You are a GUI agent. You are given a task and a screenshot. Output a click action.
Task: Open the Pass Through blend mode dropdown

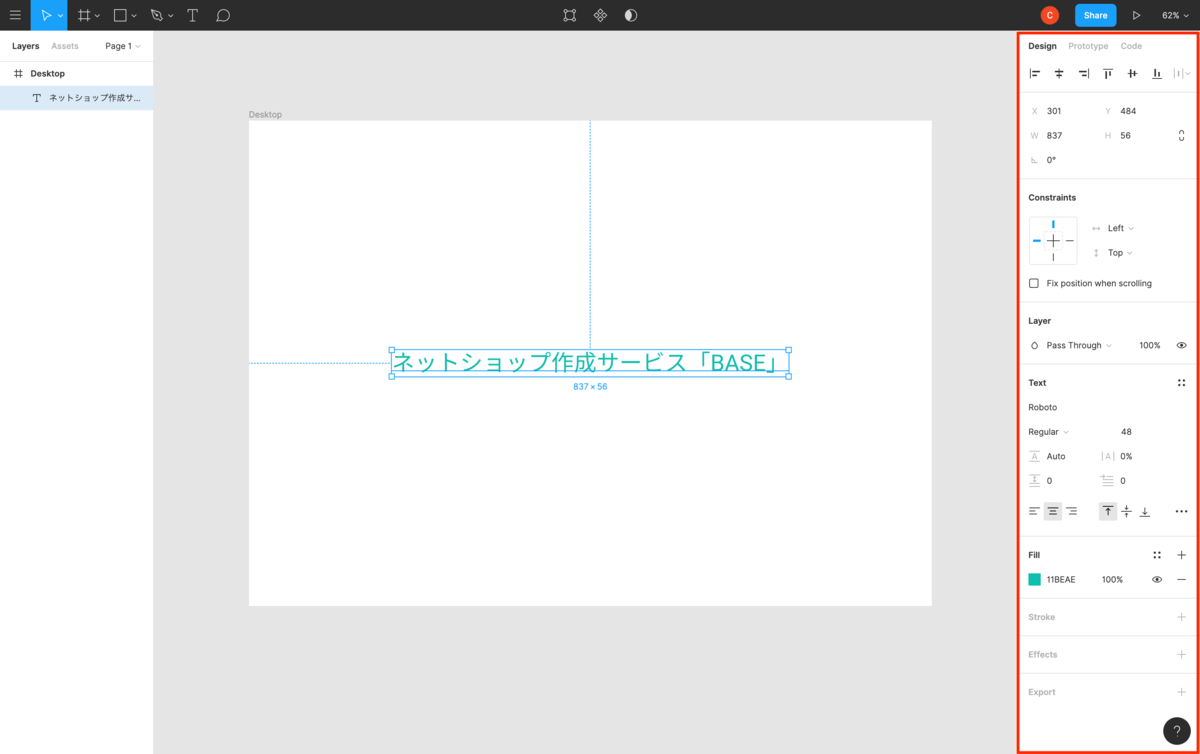(x=1079, y=345)
